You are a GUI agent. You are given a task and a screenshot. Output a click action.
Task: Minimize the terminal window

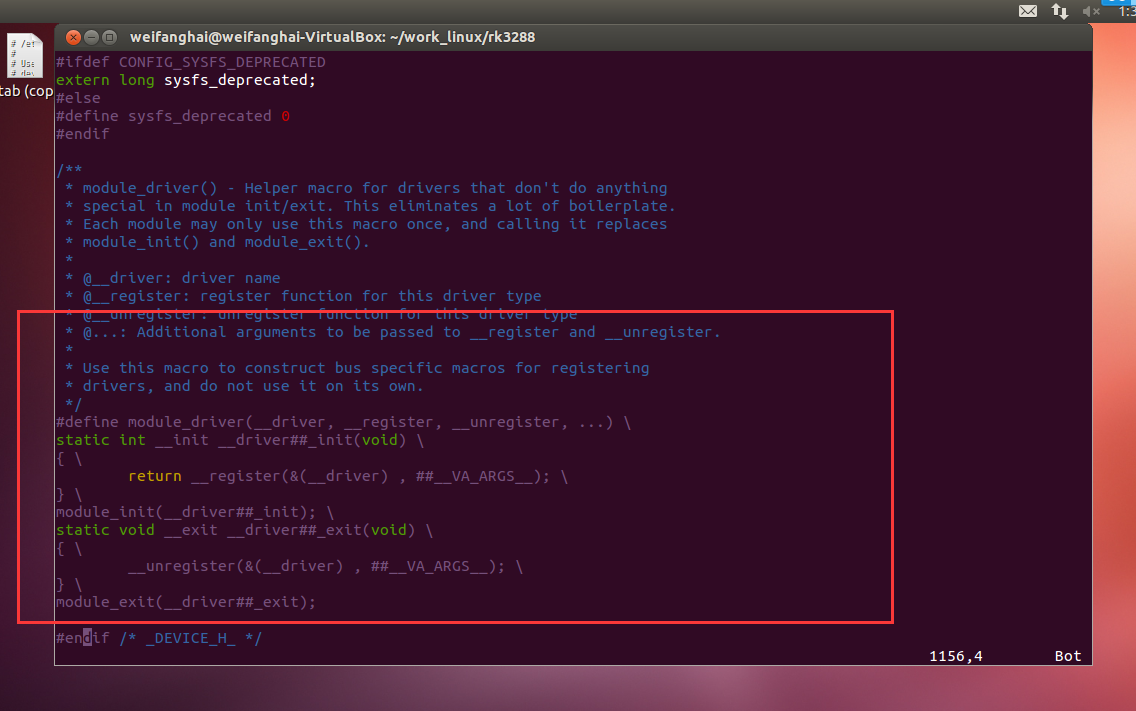(x=91, y=37)
